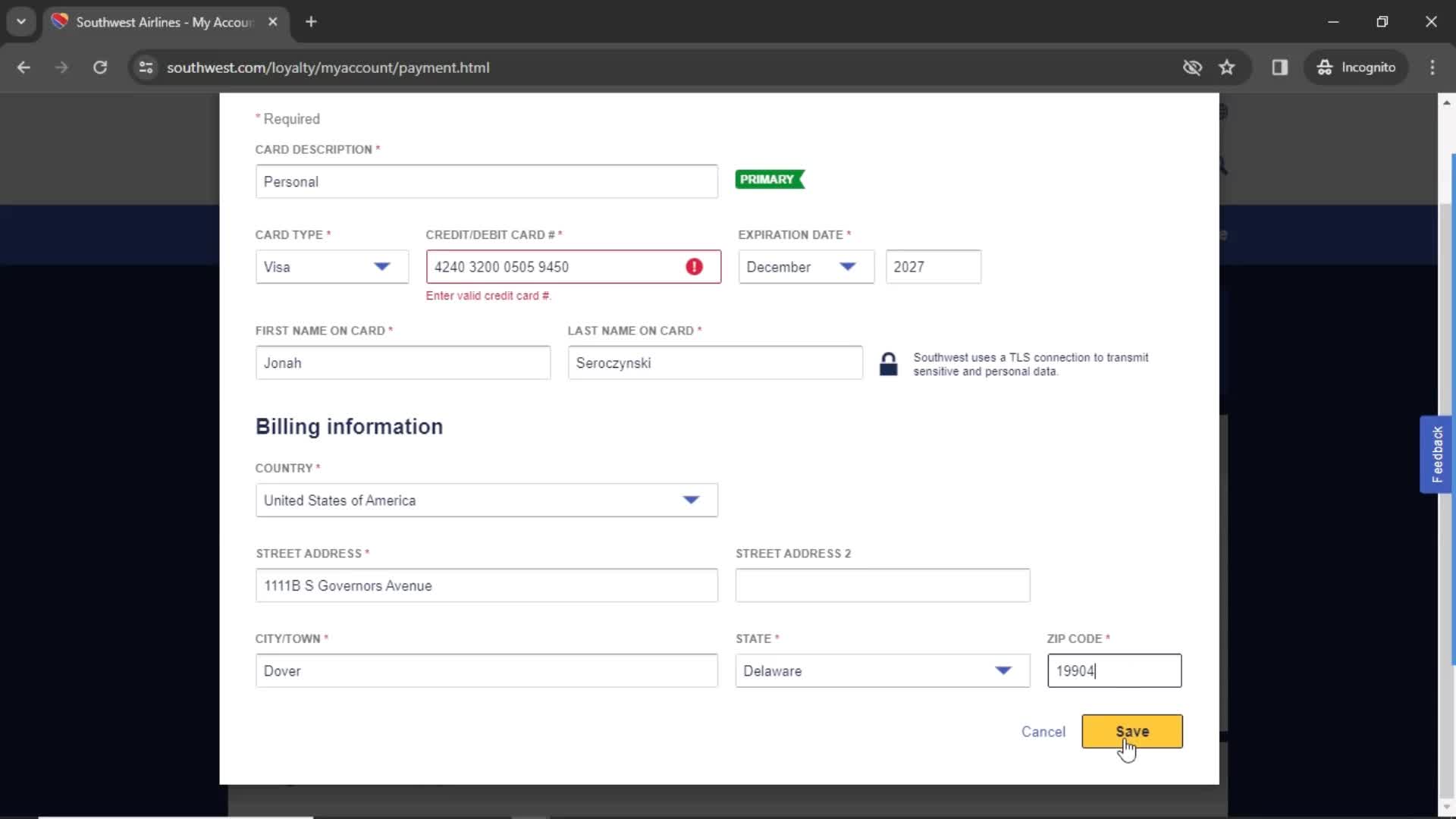Click the Cancel button
The height and width of the screenshot is (819, 1456).
[x=1043, y=731]
